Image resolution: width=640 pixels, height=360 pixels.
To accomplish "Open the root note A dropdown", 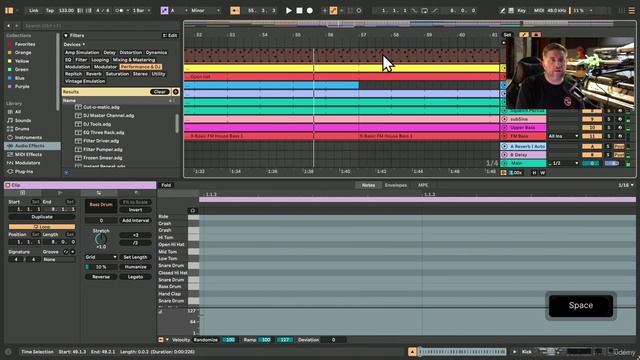I will point(179,10).
